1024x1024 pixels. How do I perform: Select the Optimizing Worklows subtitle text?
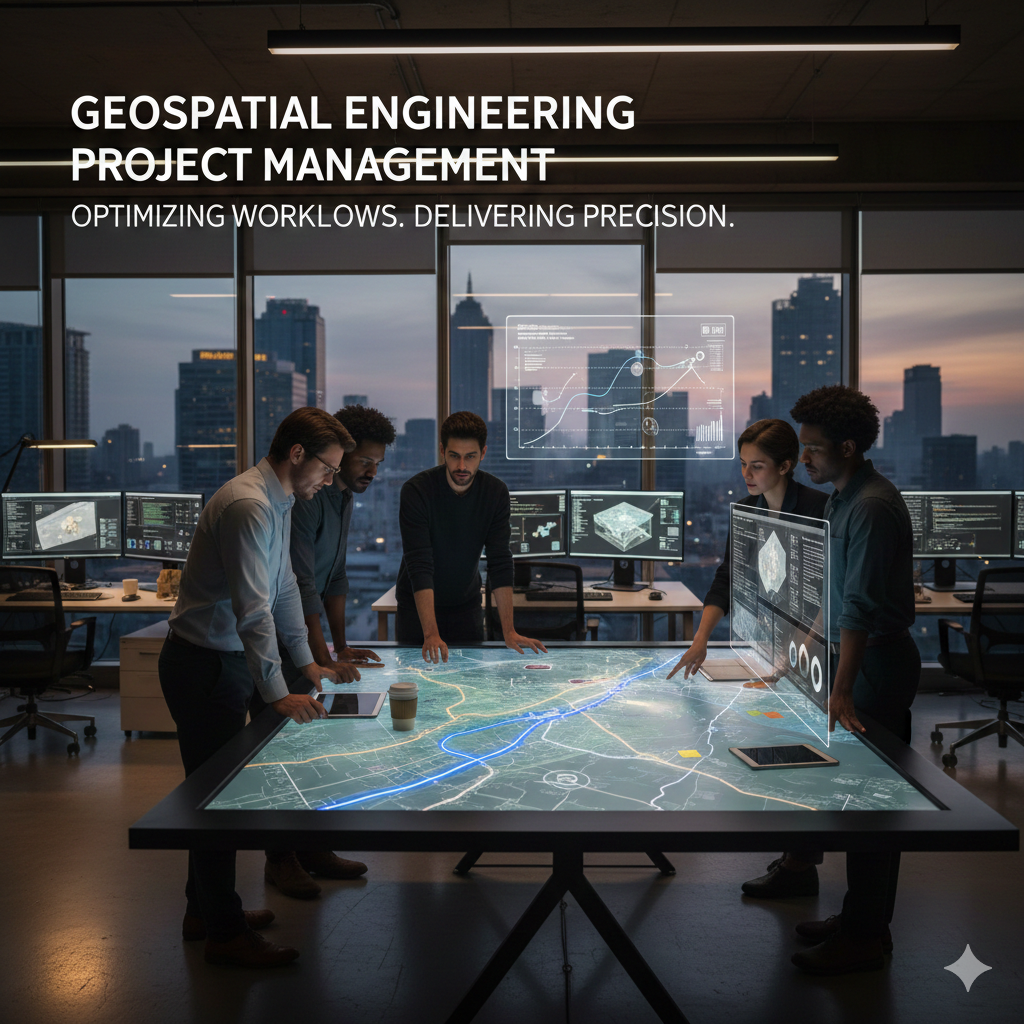point(402,217)
